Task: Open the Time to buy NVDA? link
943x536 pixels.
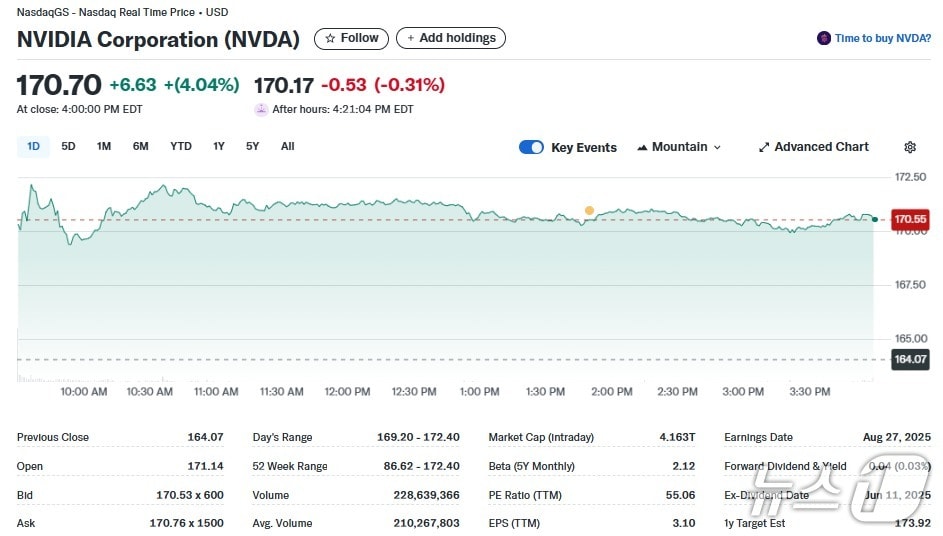Action: pos(883,38)
